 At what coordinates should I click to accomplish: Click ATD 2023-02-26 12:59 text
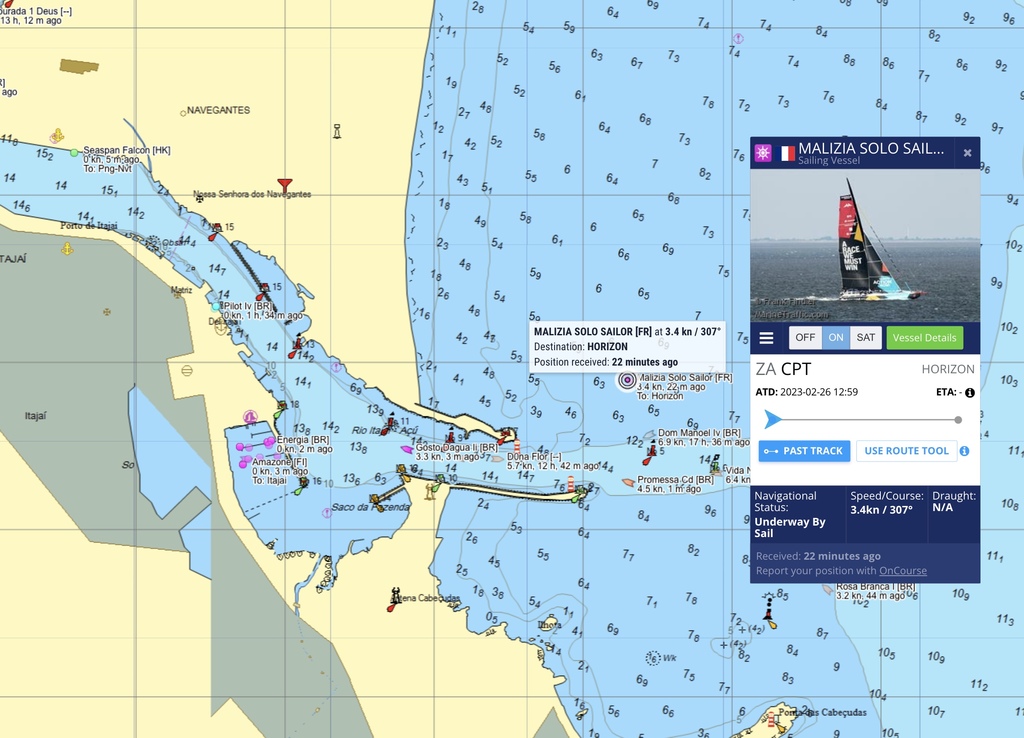click(x=807, y=392)
